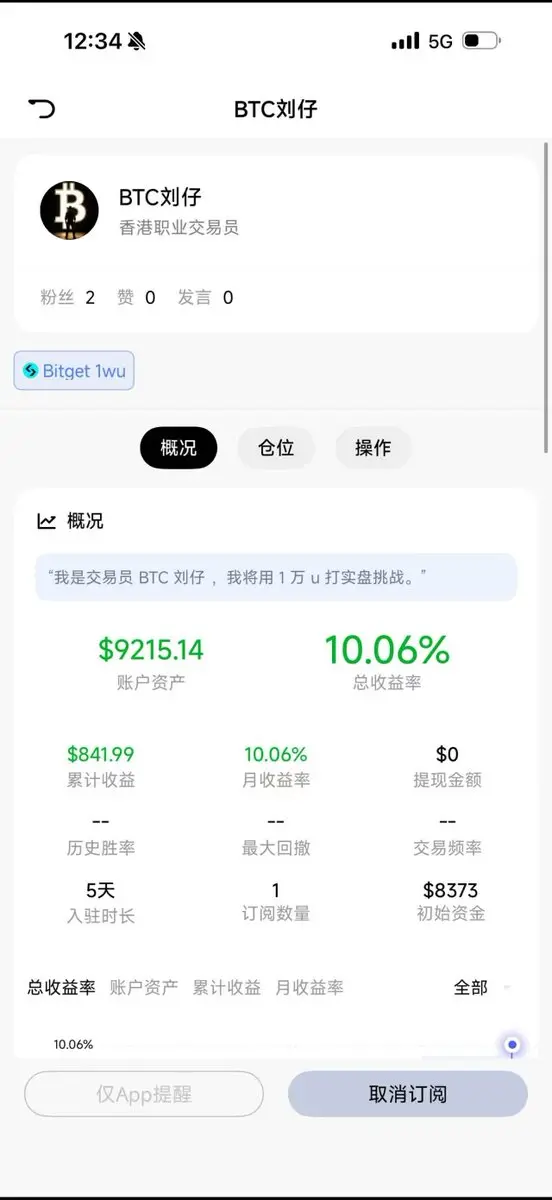Click the chart endpoint marker dot
Screen dimensions: 552x1200
(x=512, y=1045)
